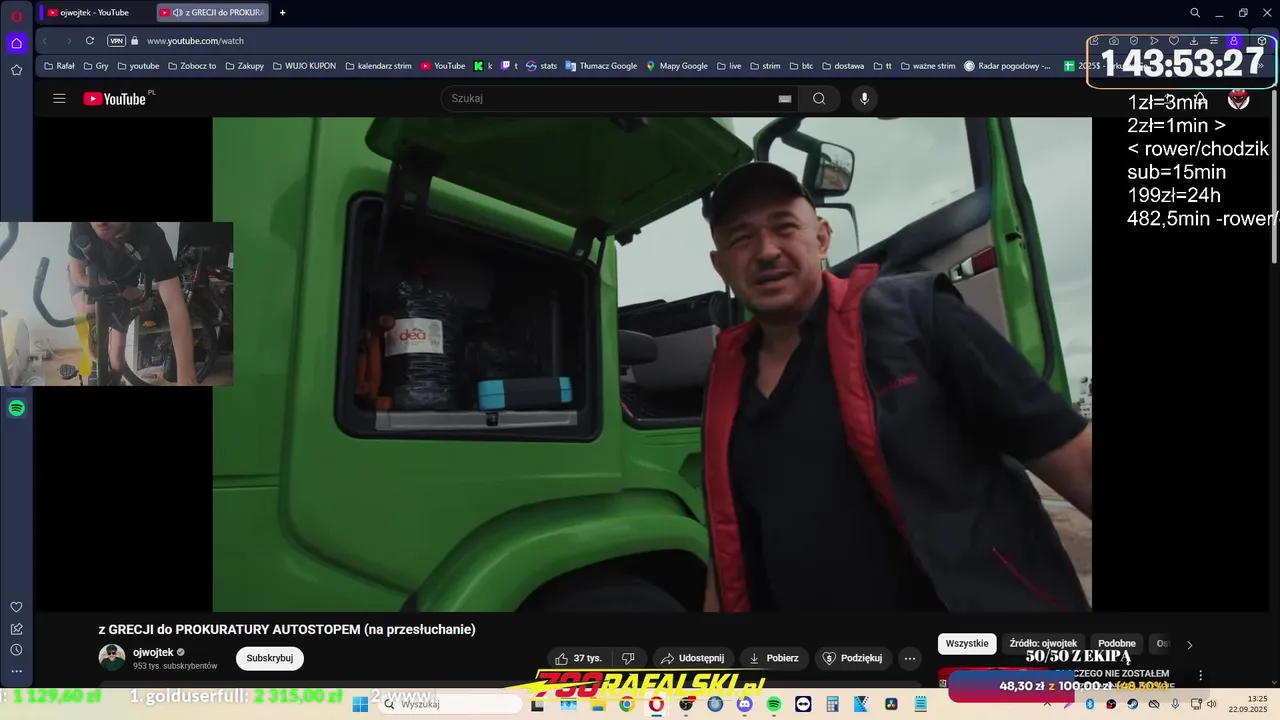Screen dimensions: 1280x720
Task: Click the Podziękuj thanks button
Action: pyautogui.click(x=852, y=658)
